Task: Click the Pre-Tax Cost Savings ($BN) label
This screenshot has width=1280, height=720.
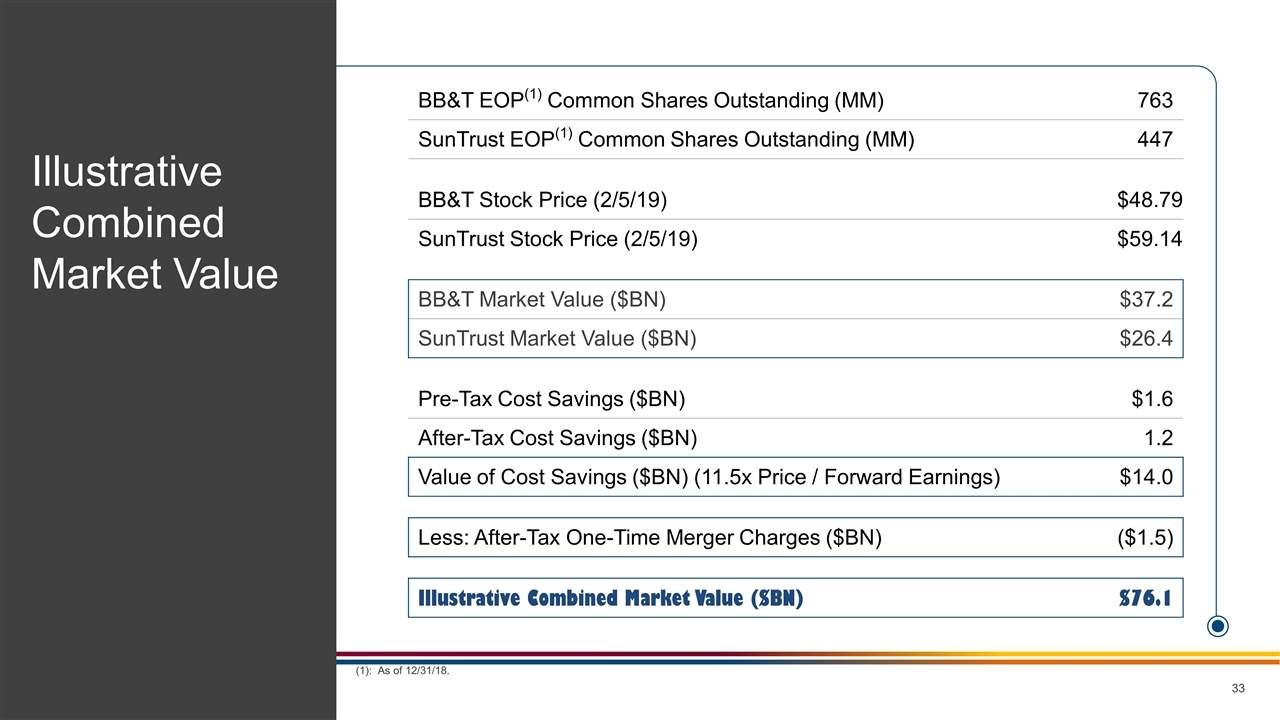Action: tap(552, 400)
